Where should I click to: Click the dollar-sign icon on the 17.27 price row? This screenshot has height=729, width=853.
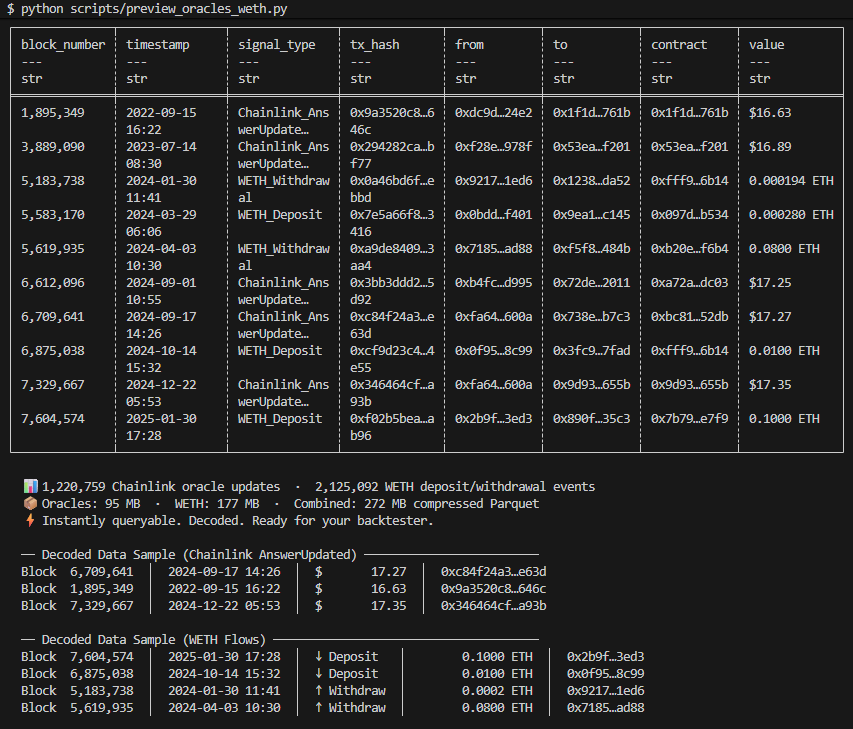316,571
